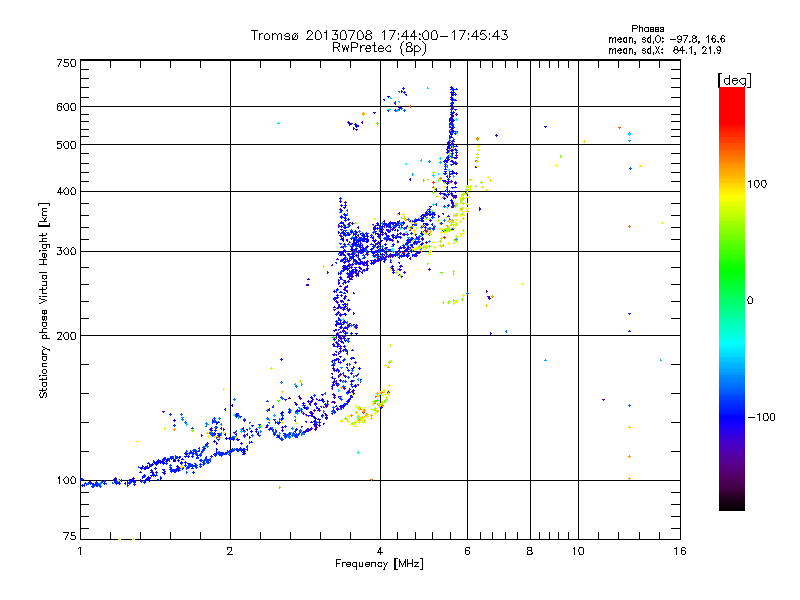The width and height of the screenshot is (800, 600).
Task: Click the black bottom of the phase colorbar
Action: pos(732,504)
